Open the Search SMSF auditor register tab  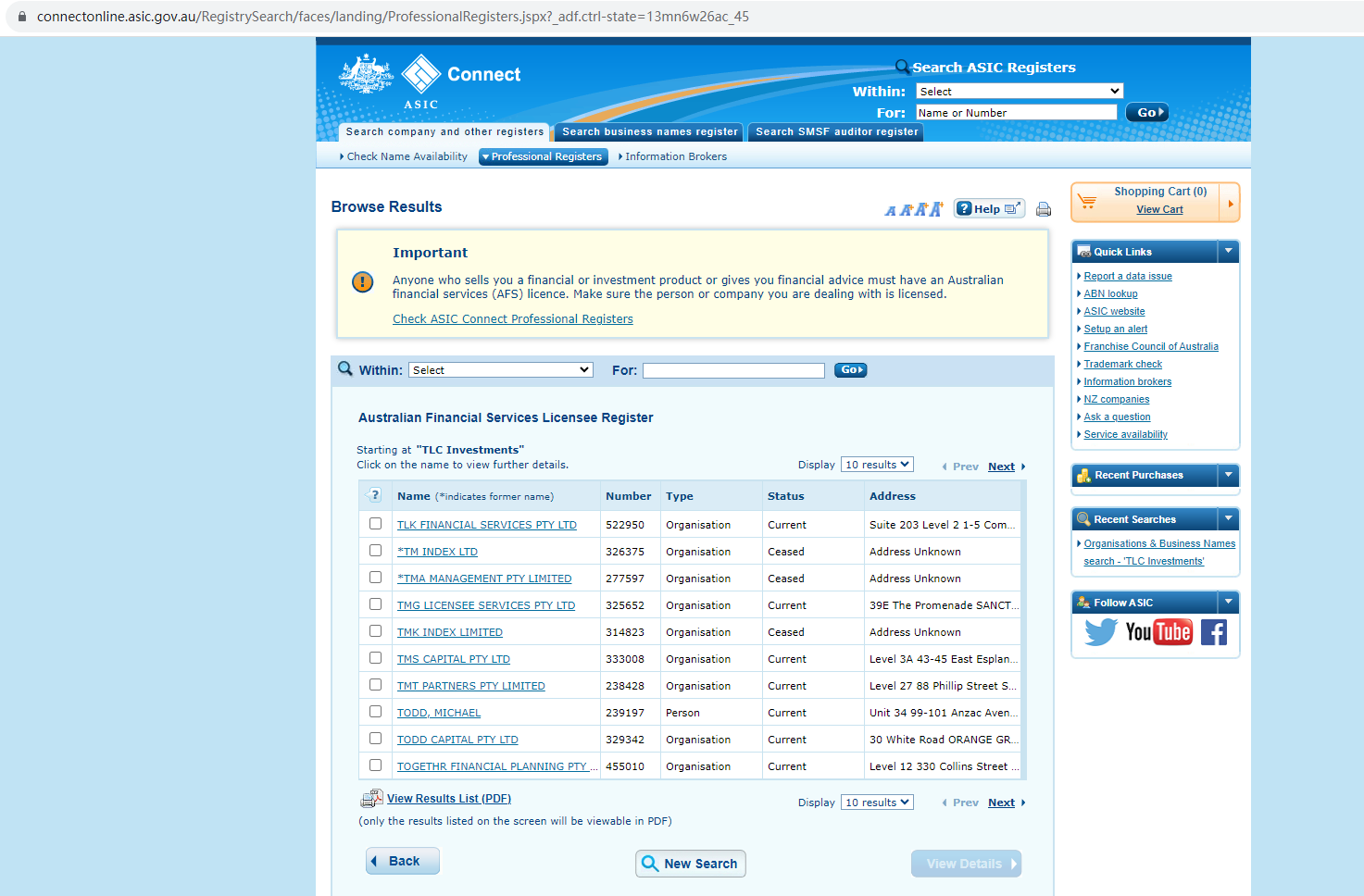point(836,132)
